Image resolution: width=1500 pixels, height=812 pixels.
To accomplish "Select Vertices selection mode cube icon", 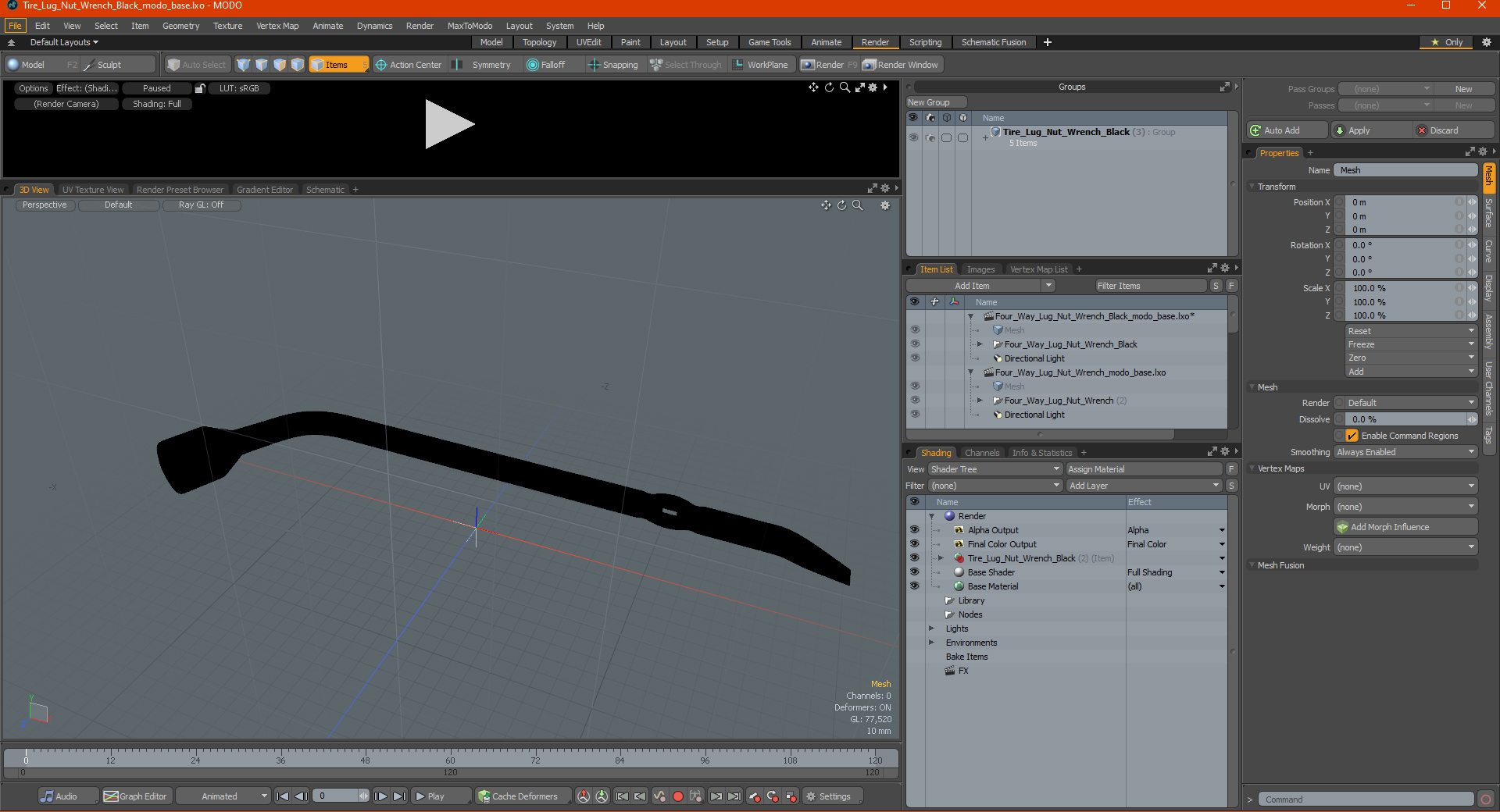I will [x=244, y=65].
